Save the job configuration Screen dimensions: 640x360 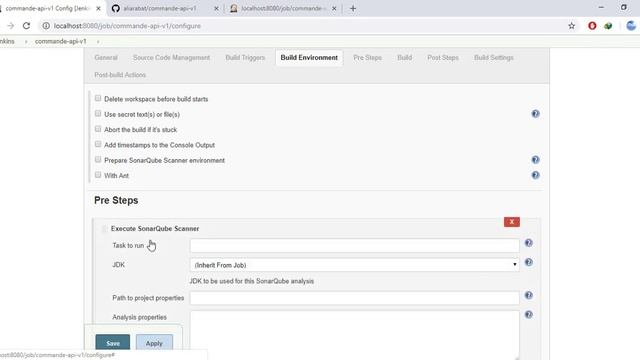click(x=113, y=343)
